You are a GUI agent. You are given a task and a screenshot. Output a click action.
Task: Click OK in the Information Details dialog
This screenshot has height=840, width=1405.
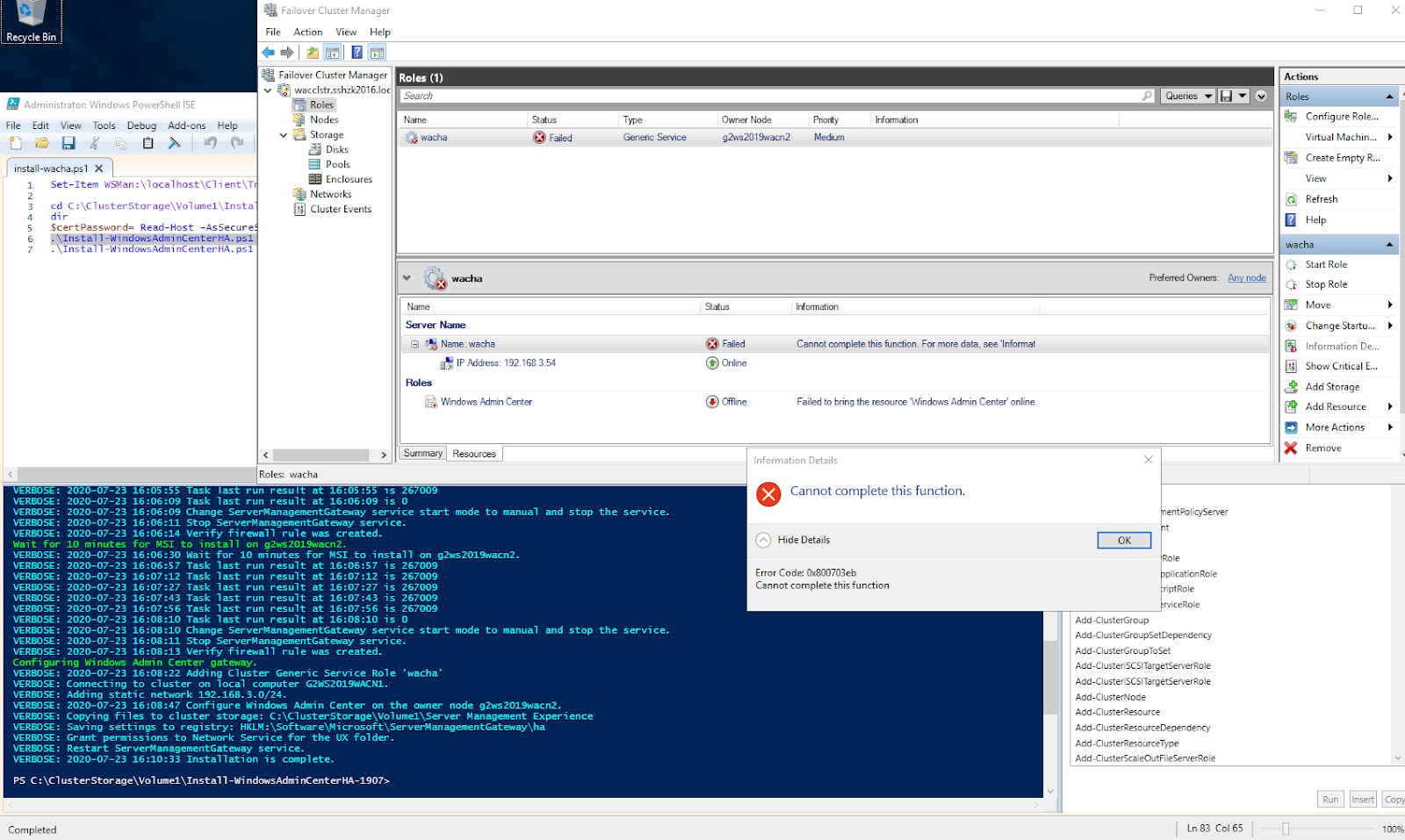pos(1123,540)
